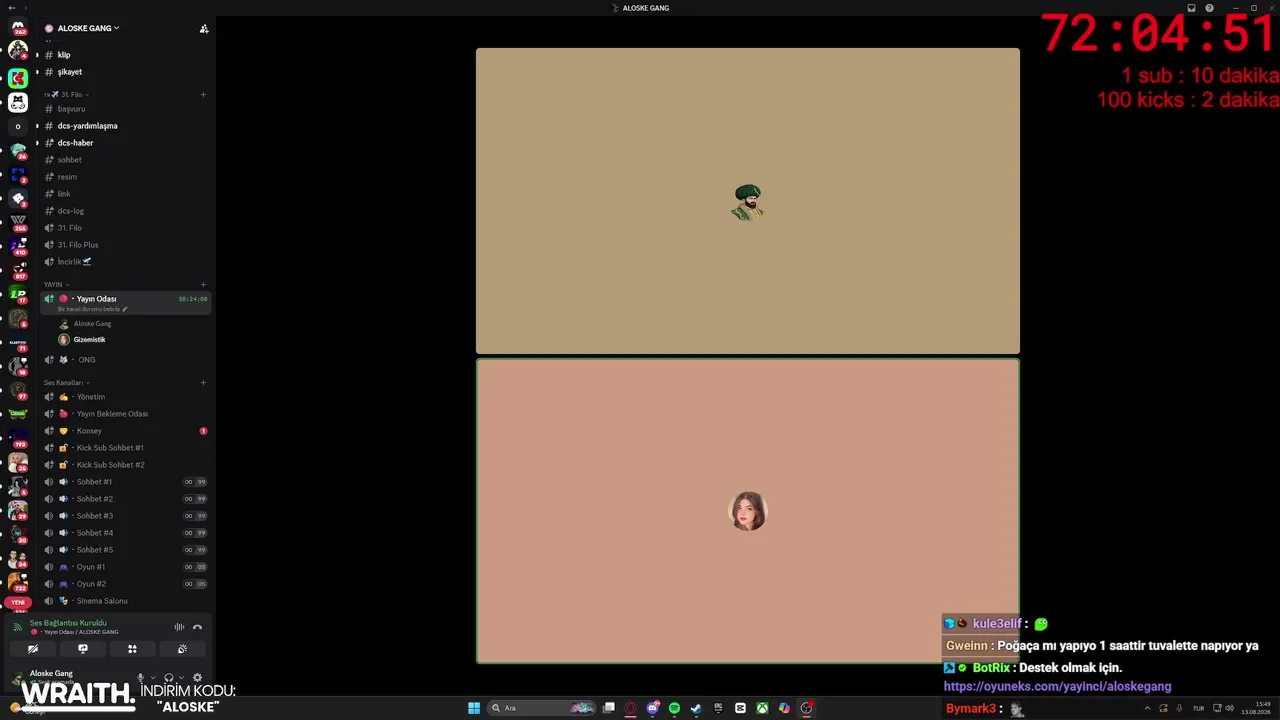Click the turbaned avatar video tile
This screenshot has height=720, width=1280.
748,201
